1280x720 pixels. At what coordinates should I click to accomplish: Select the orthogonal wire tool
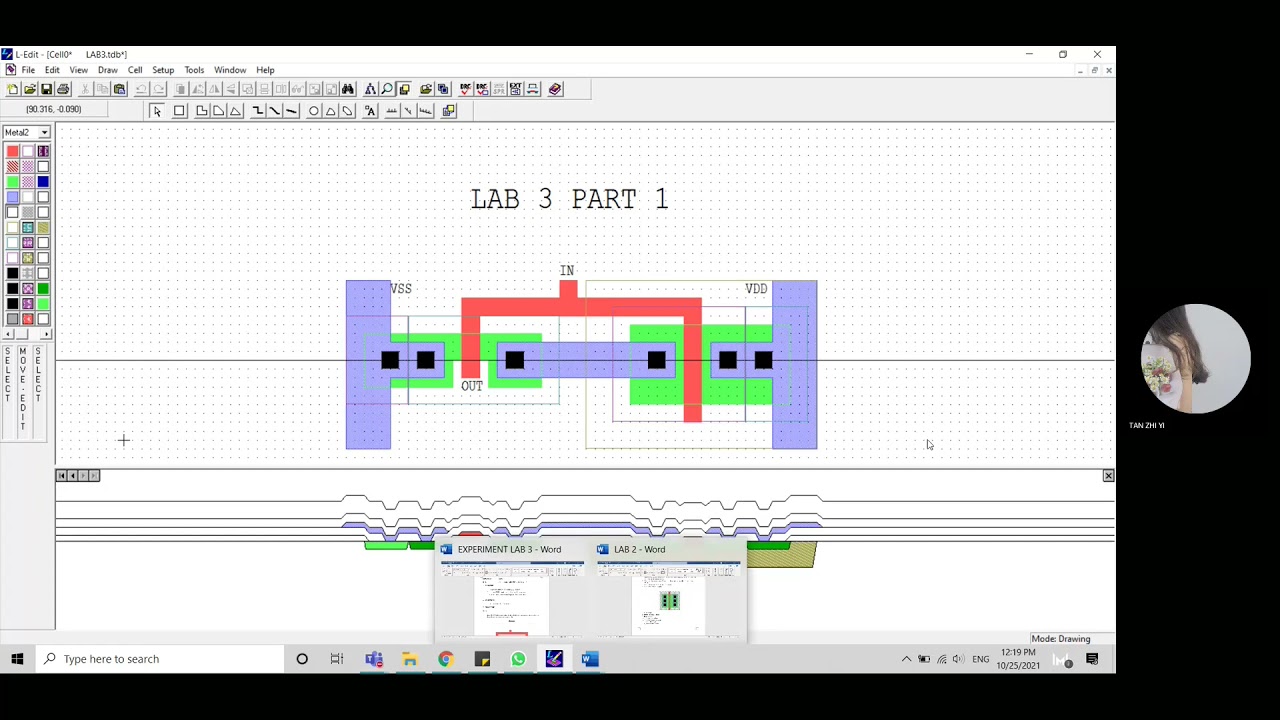pyautogui.click(x=257, y=111)
